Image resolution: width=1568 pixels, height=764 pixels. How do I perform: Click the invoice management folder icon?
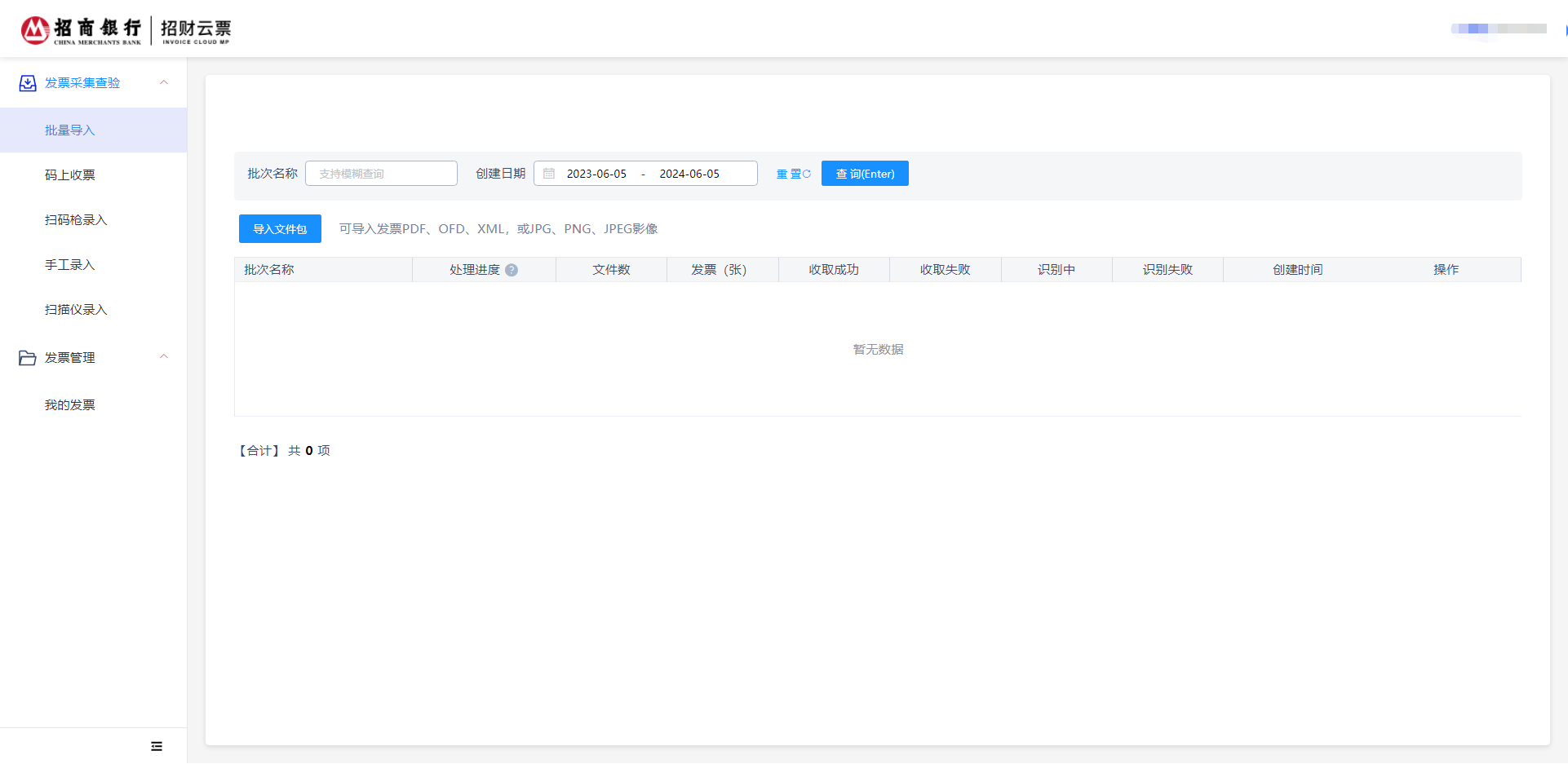(x=28, y=358)
